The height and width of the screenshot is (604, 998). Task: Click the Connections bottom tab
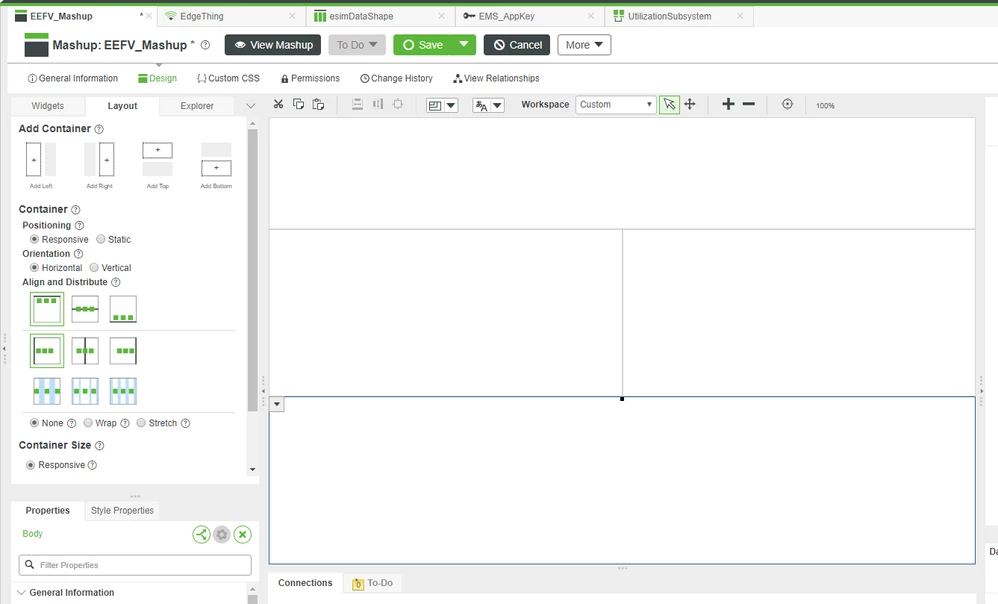click(x=305, y=583)
